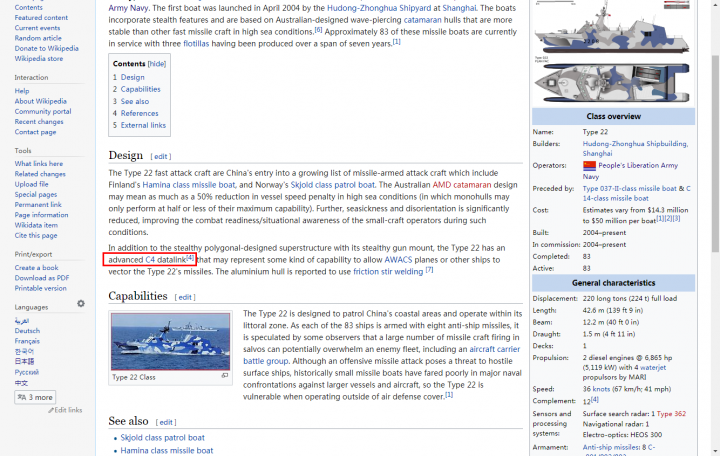The width and height of the screenshot is (720, 456).
Task: Switch to Русский language version
Action: pos(27,372)
